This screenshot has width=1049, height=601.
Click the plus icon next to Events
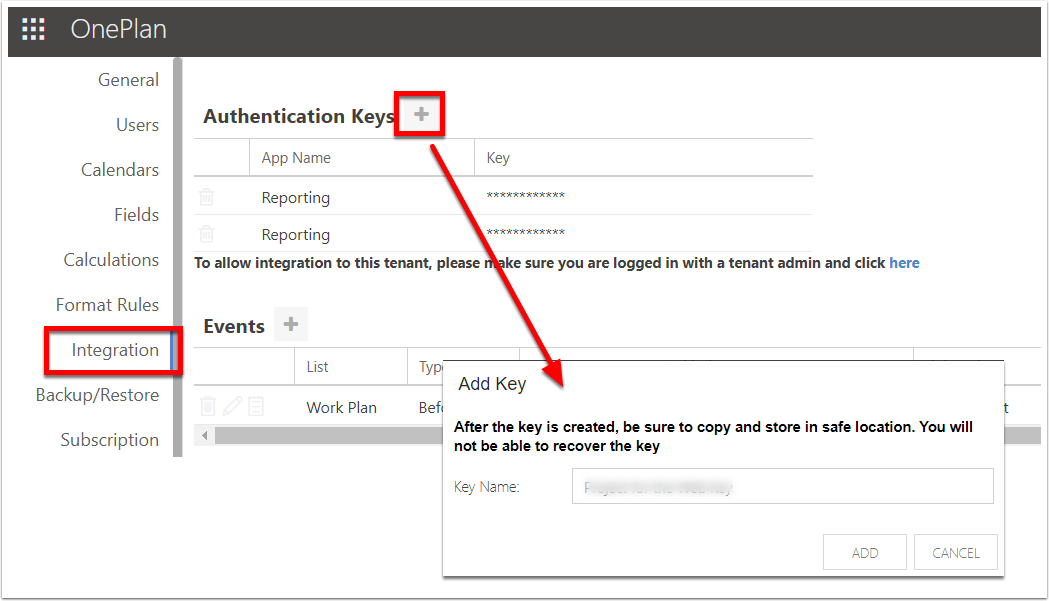291,324
